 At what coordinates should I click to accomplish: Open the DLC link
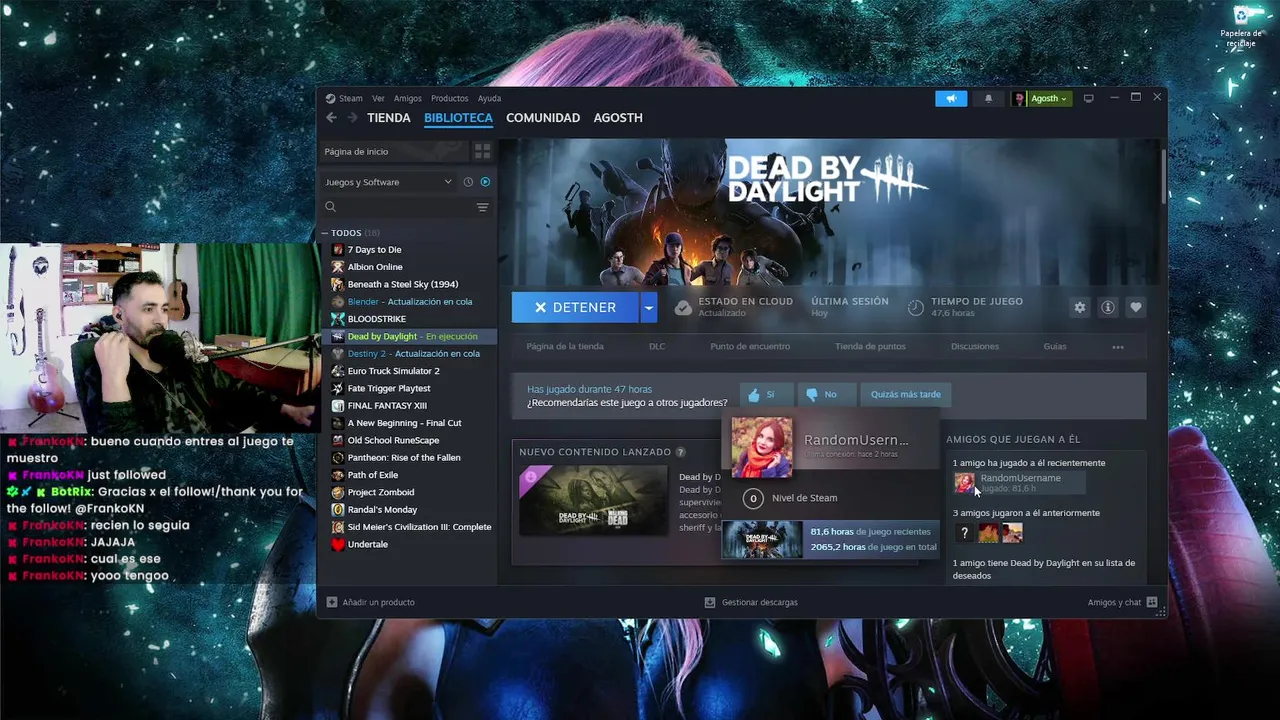(x=657, y=346)
